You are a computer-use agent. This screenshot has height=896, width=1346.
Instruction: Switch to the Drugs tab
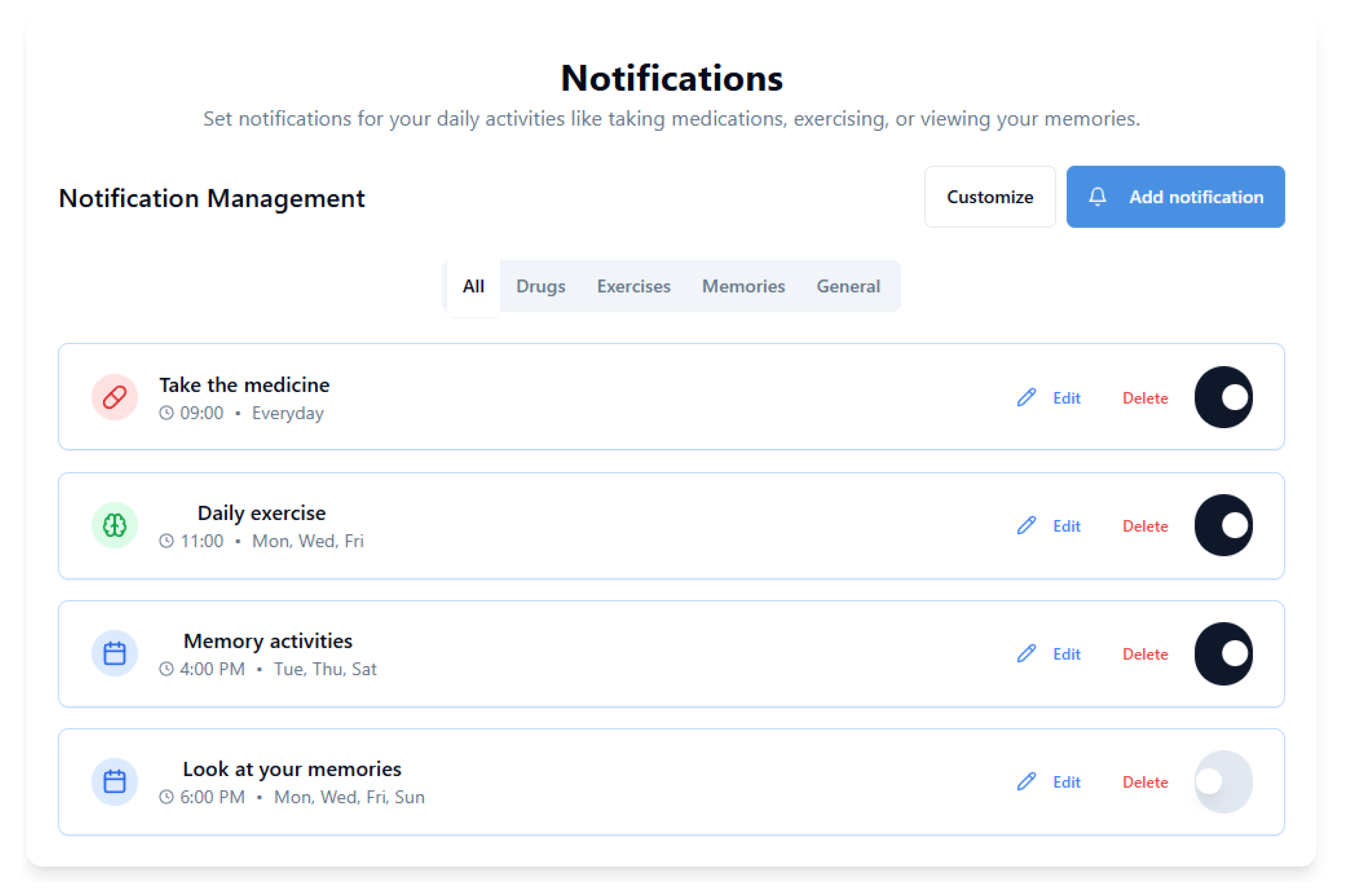pyautogui.click(x=540, y=286)
